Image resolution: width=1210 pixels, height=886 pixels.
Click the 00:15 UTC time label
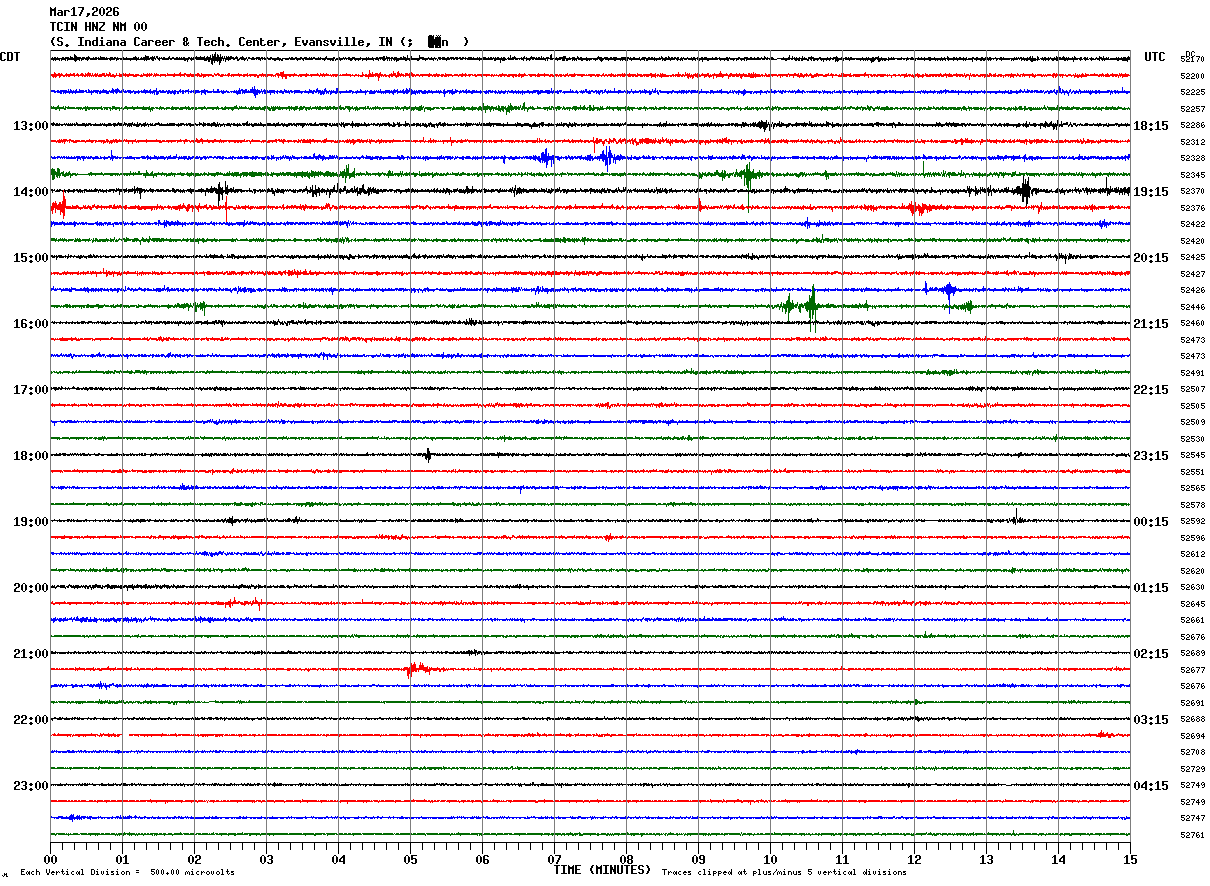point(1151,522)
